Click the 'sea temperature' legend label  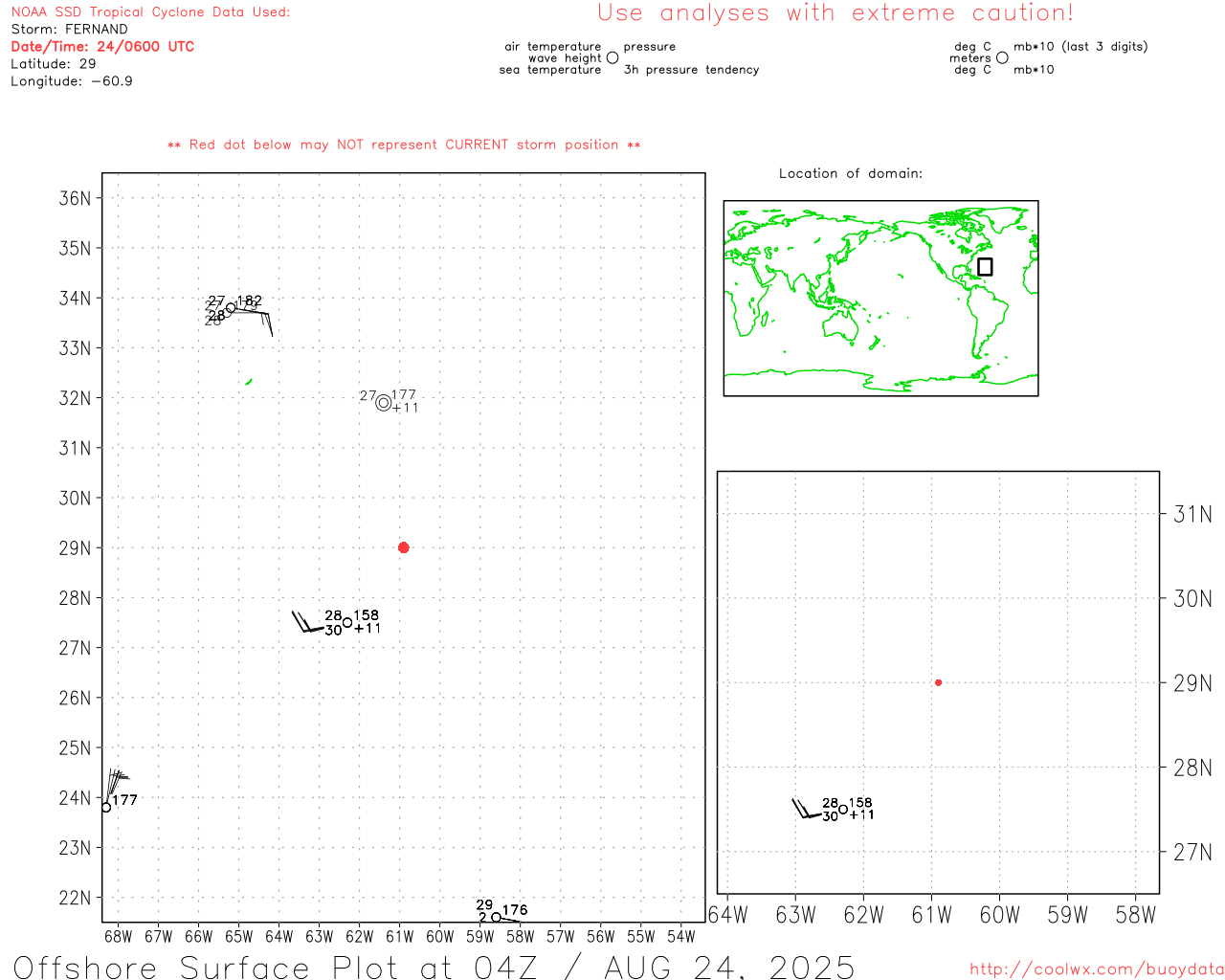click(x=550, y=69)
